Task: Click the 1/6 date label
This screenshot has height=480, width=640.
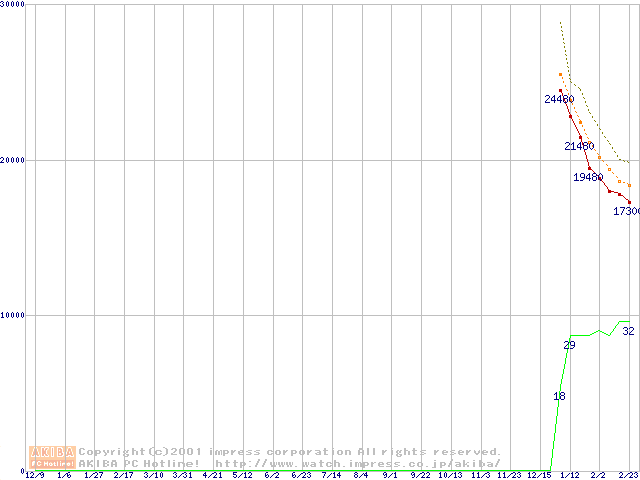Action: click(x=64, y=476)
